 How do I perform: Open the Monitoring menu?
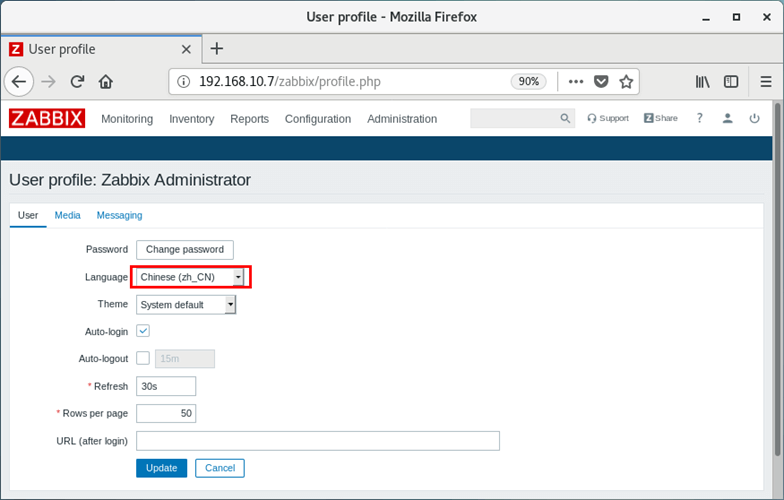pyautogui.click(x=127, y=119)
